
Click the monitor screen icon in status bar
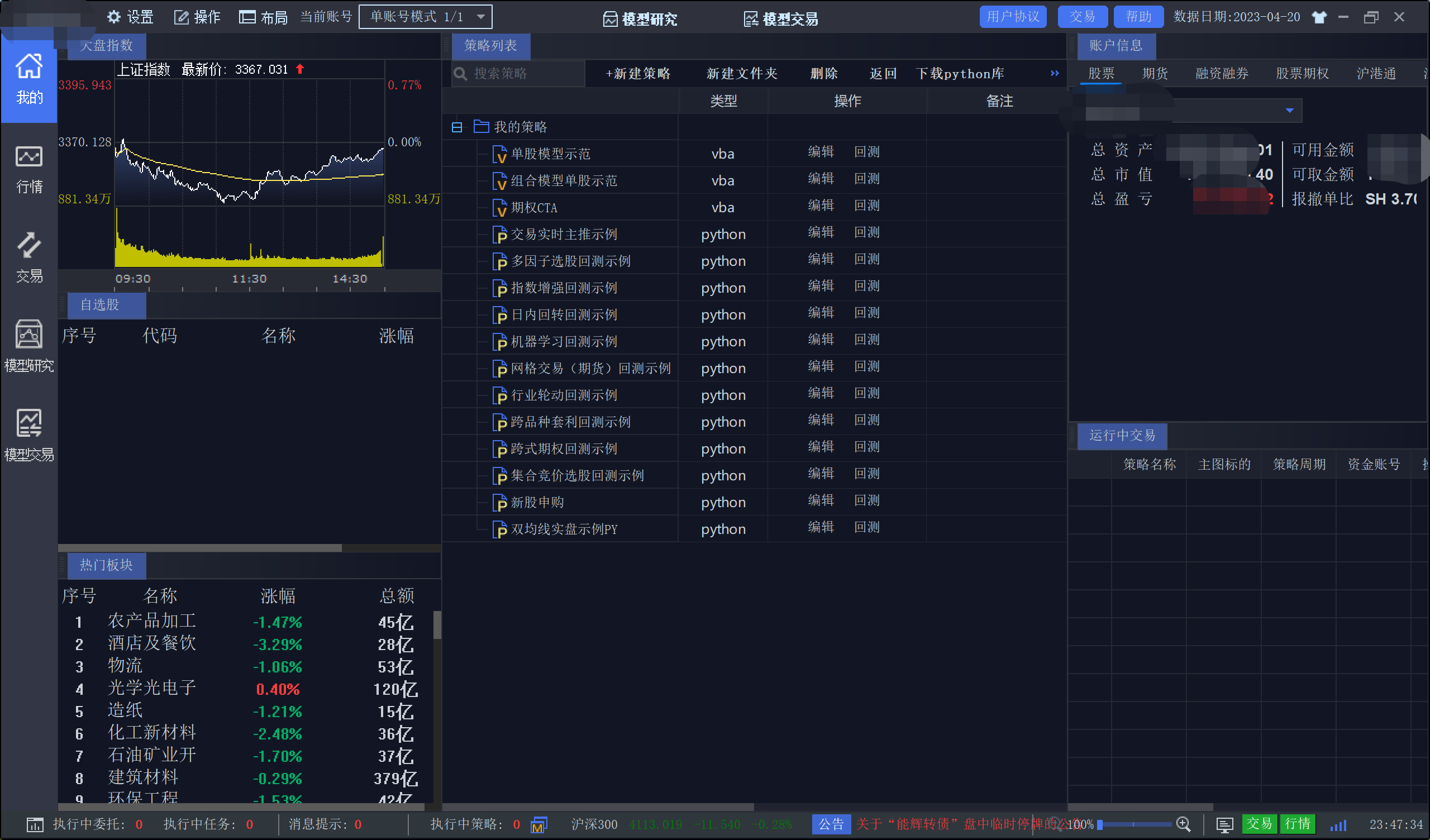point(1224,825)
